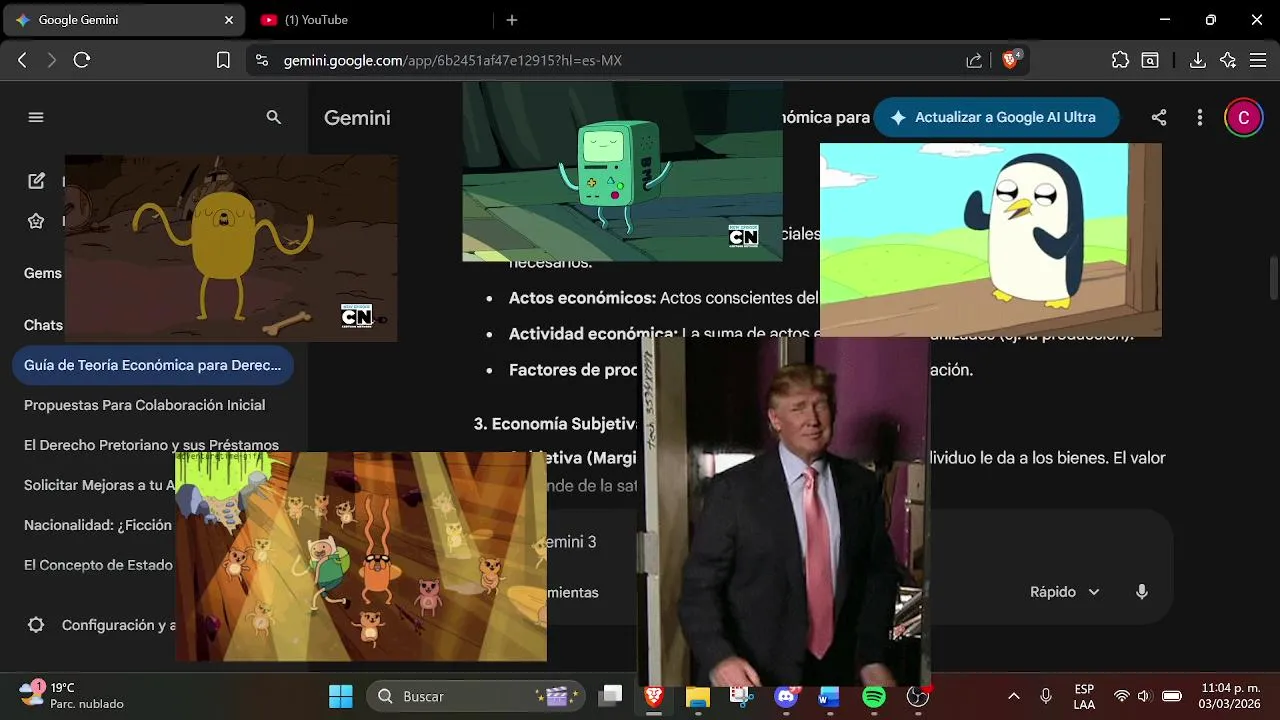The width and height of the screenshot is (1280, 720).
Task: Click the Gems label in the sidebar
Action: click(43, 273)
